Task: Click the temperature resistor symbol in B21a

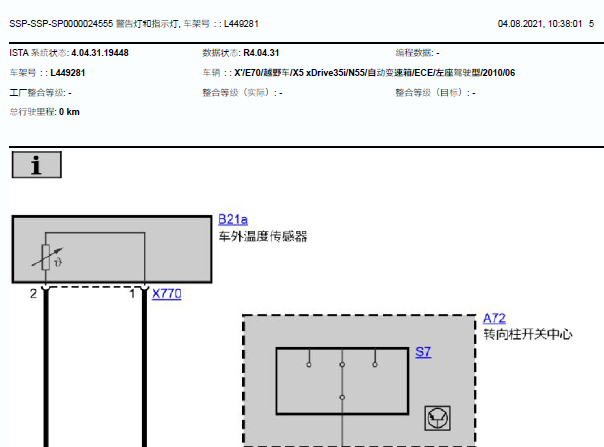Action: coord(47,257)
